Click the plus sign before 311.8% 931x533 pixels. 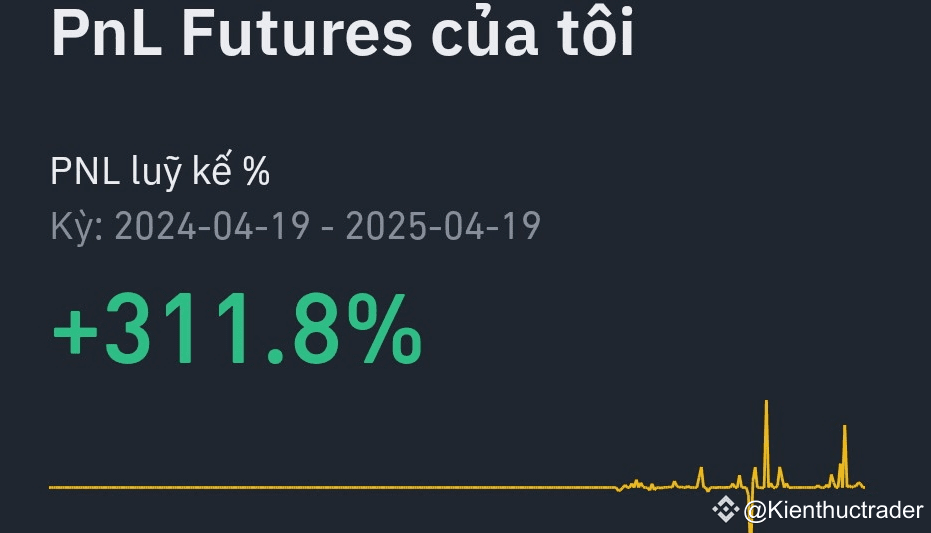click(x=75, y=332)
